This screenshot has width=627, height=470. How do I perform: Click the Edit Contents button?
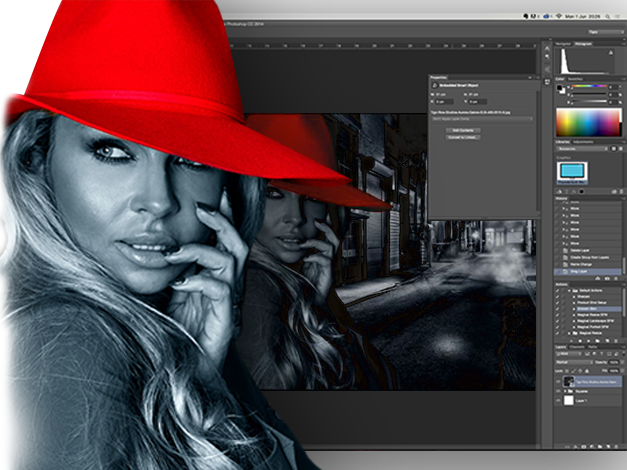463,130
